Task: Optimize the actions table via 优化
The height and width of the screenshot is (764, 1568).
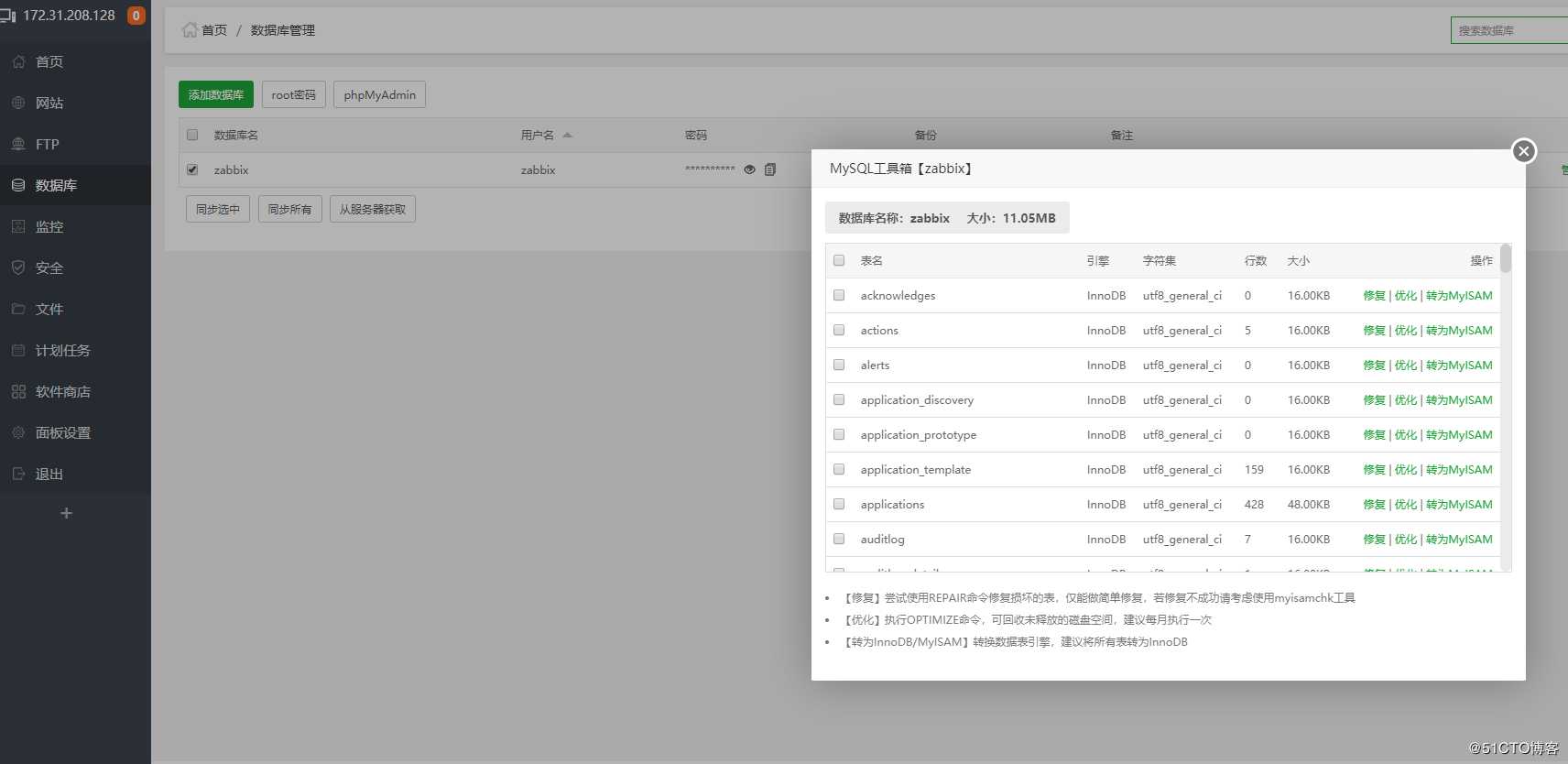Action: (x=1405, y=330)
